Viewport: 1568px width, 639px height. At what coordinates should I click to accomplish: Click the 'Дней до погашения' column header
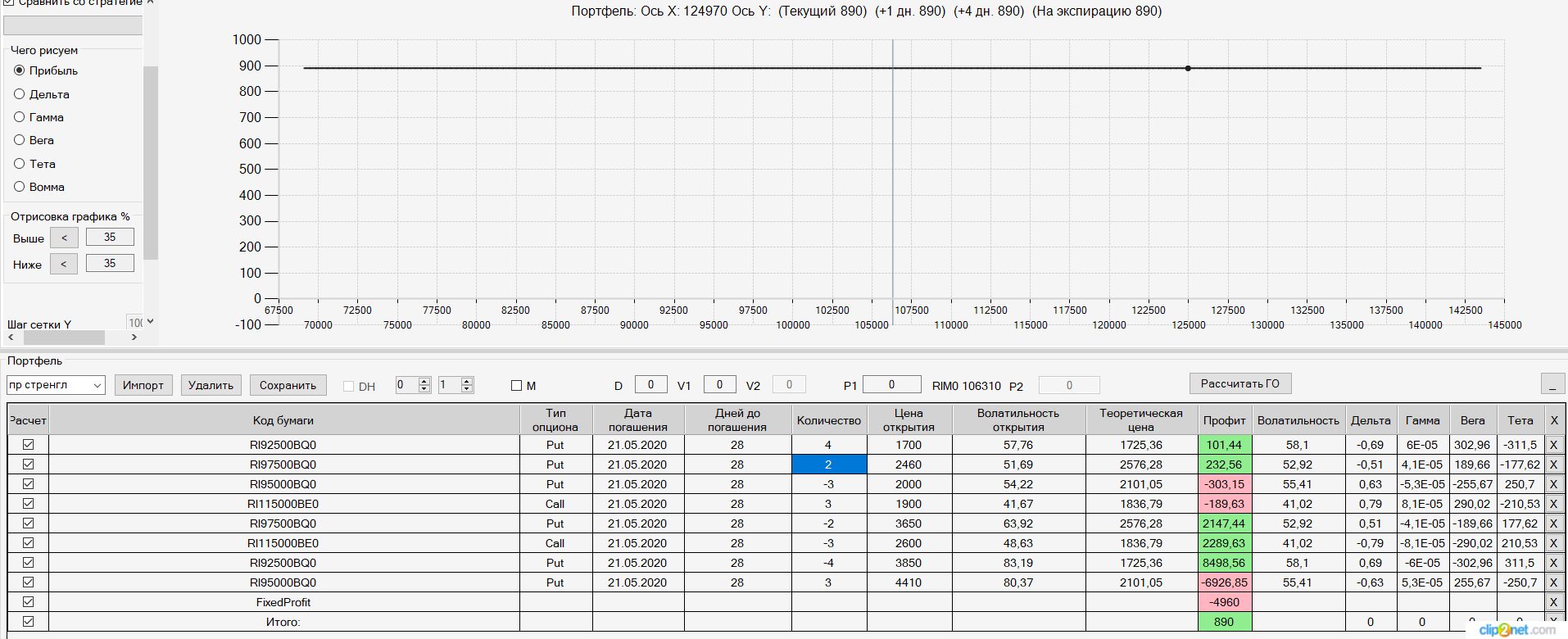click(x=737, y=420)
